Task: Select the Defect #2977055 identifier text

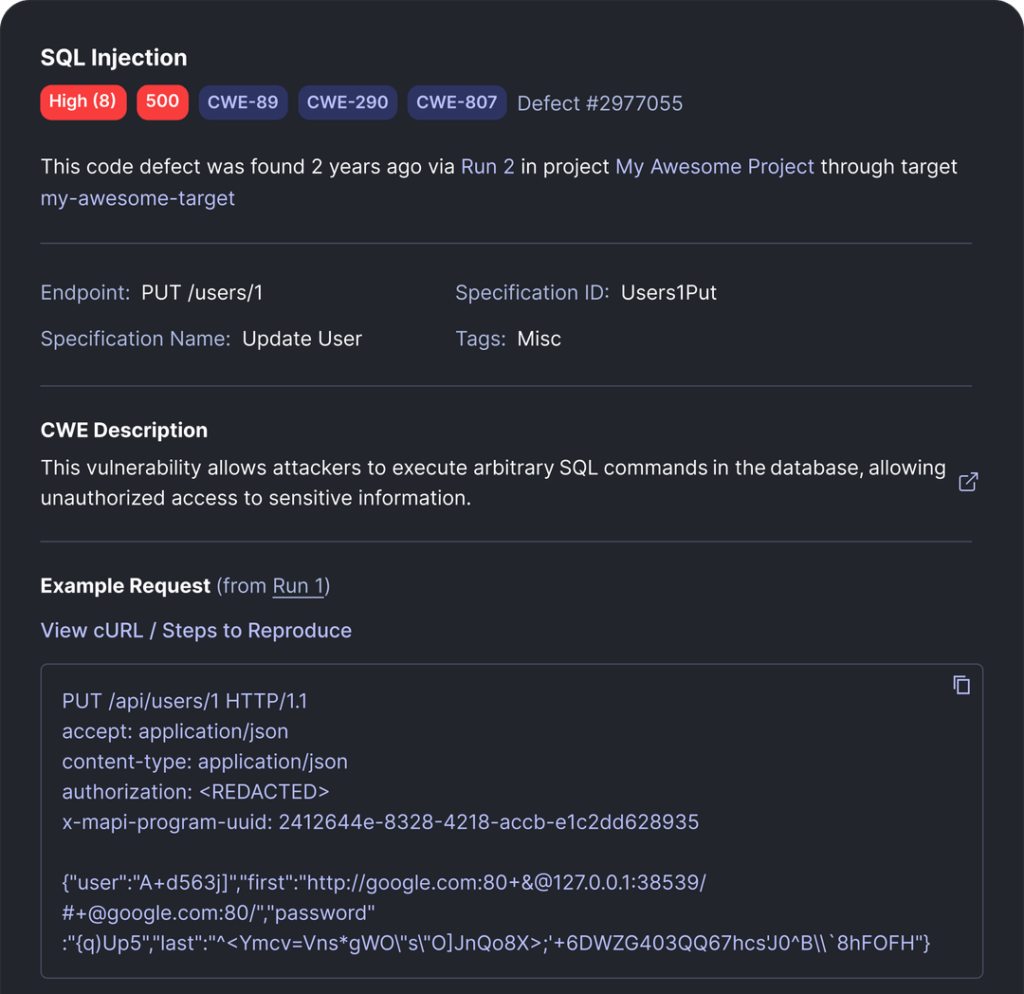Action: point(600,103)
